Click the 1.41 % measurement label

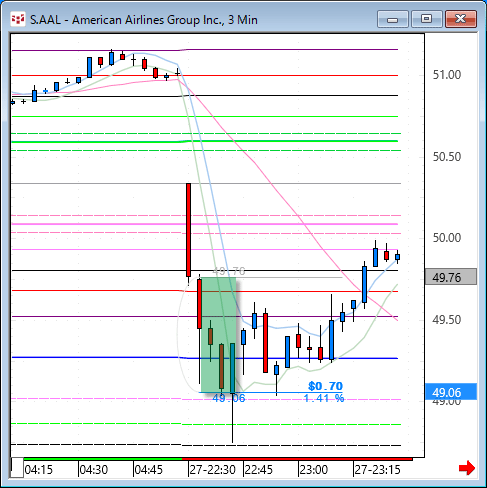[x=324, y=398]
